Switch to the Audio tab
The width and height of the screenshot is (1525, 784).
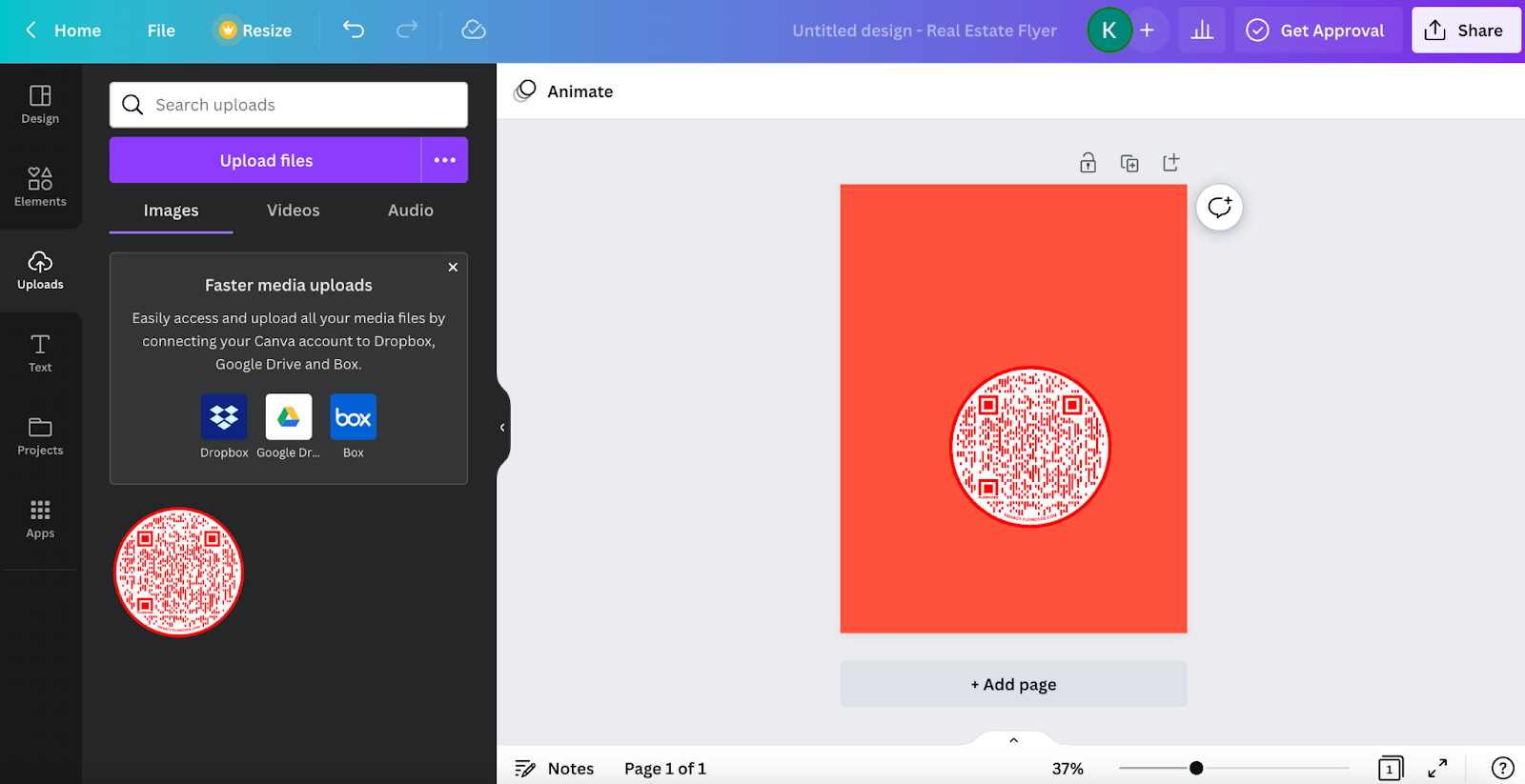(x=411, y=211)
